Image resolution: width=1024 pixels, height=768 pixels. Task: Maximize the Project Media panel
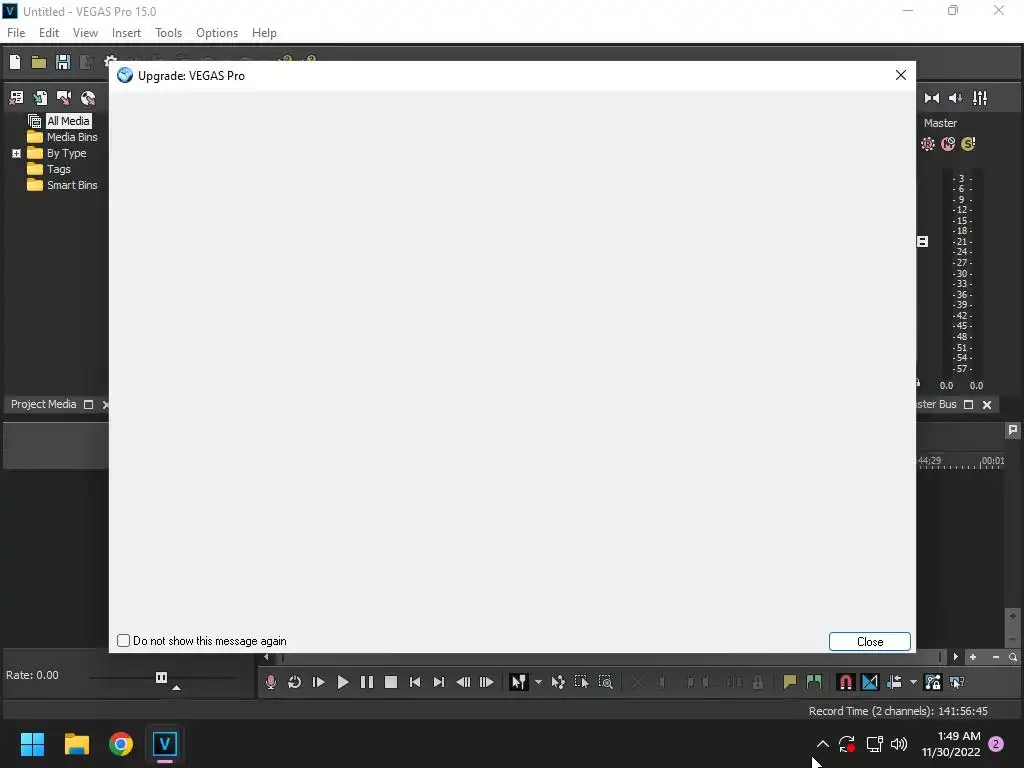tap(89, 405)
